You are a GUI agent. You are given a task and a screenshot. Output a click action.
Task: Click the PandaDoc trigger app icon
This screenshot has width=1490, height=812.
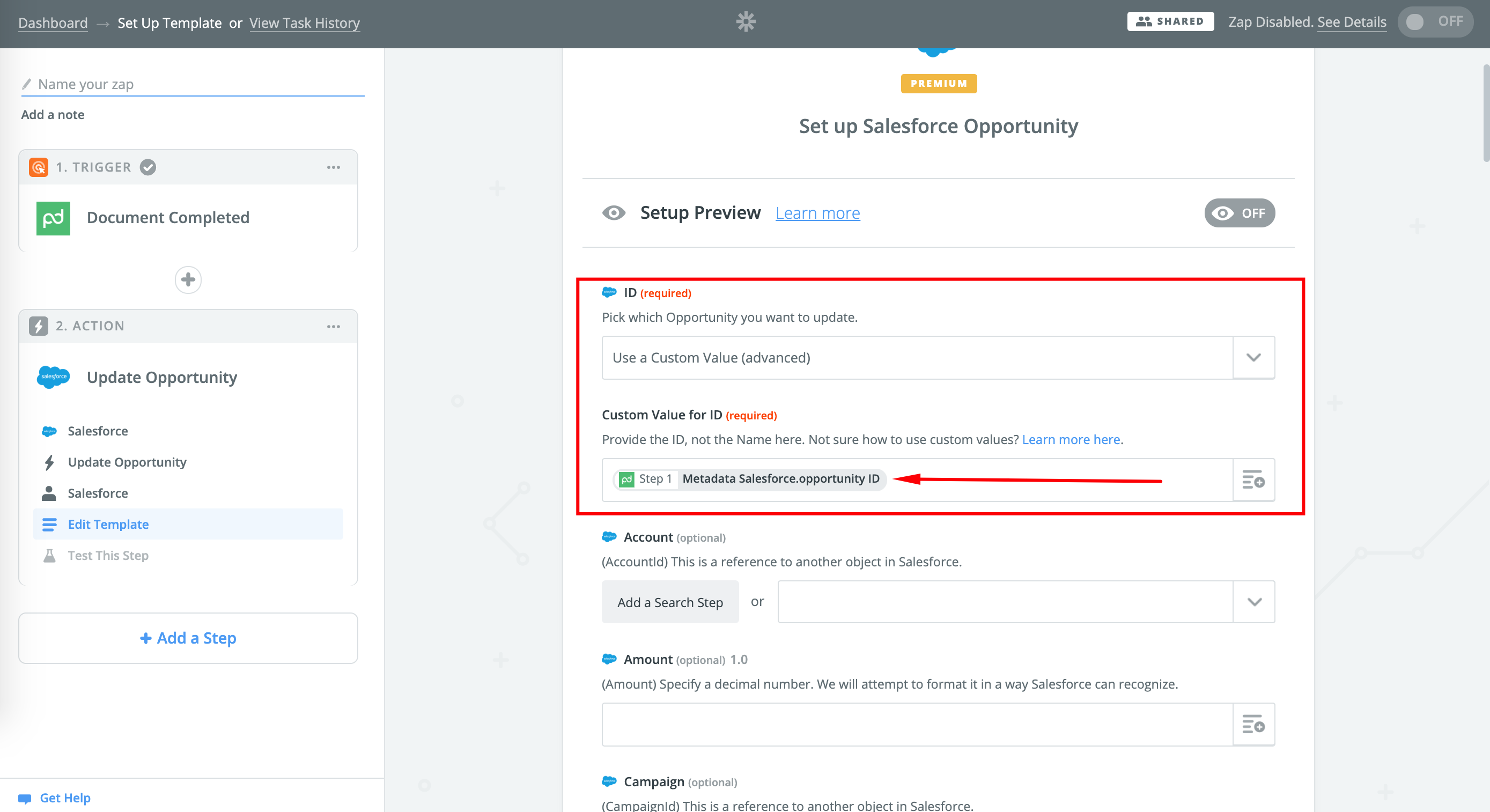(x=53, y=218)
